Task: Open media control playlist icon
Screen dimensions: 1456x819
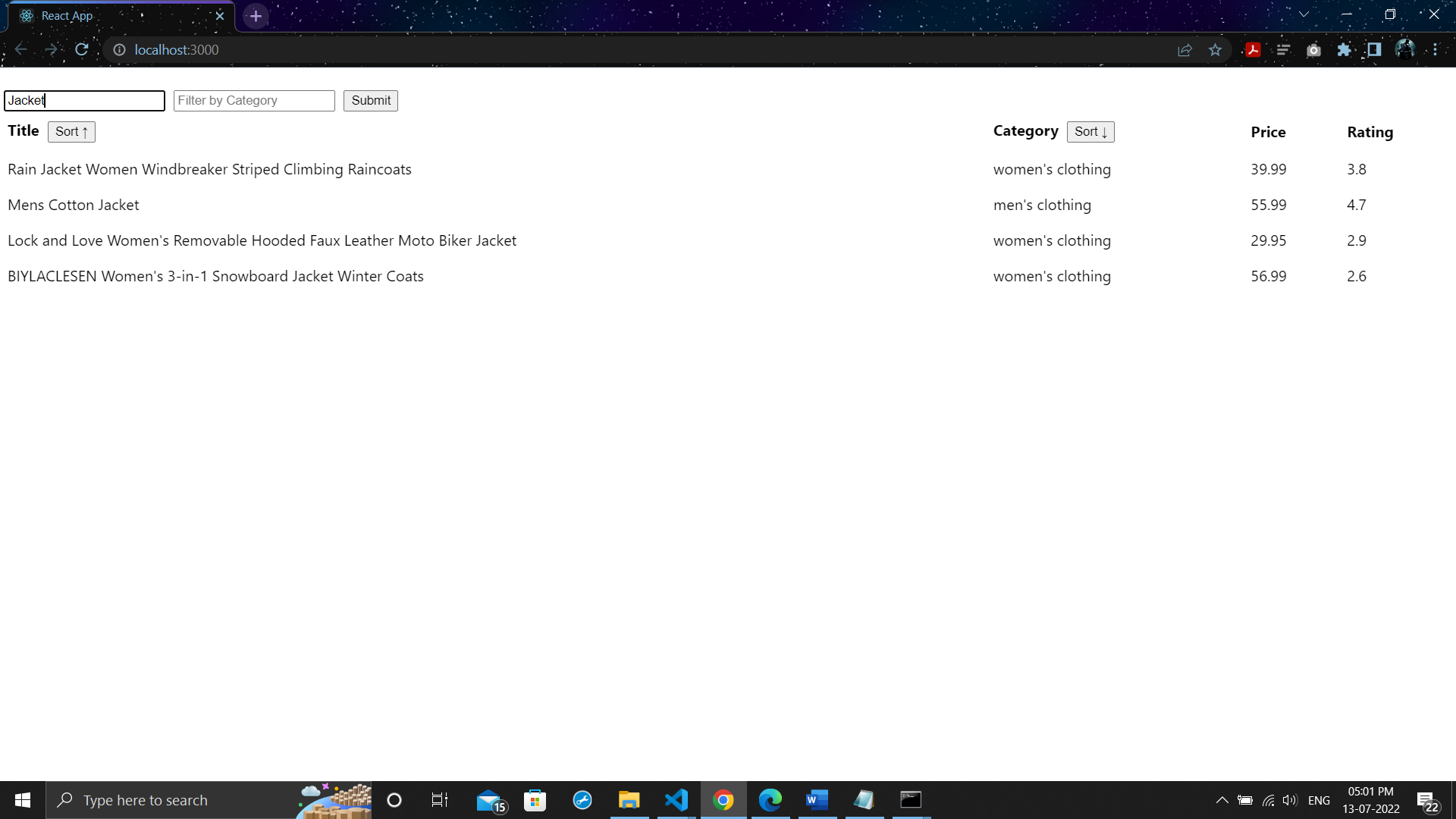Action: coord(1283,50)
